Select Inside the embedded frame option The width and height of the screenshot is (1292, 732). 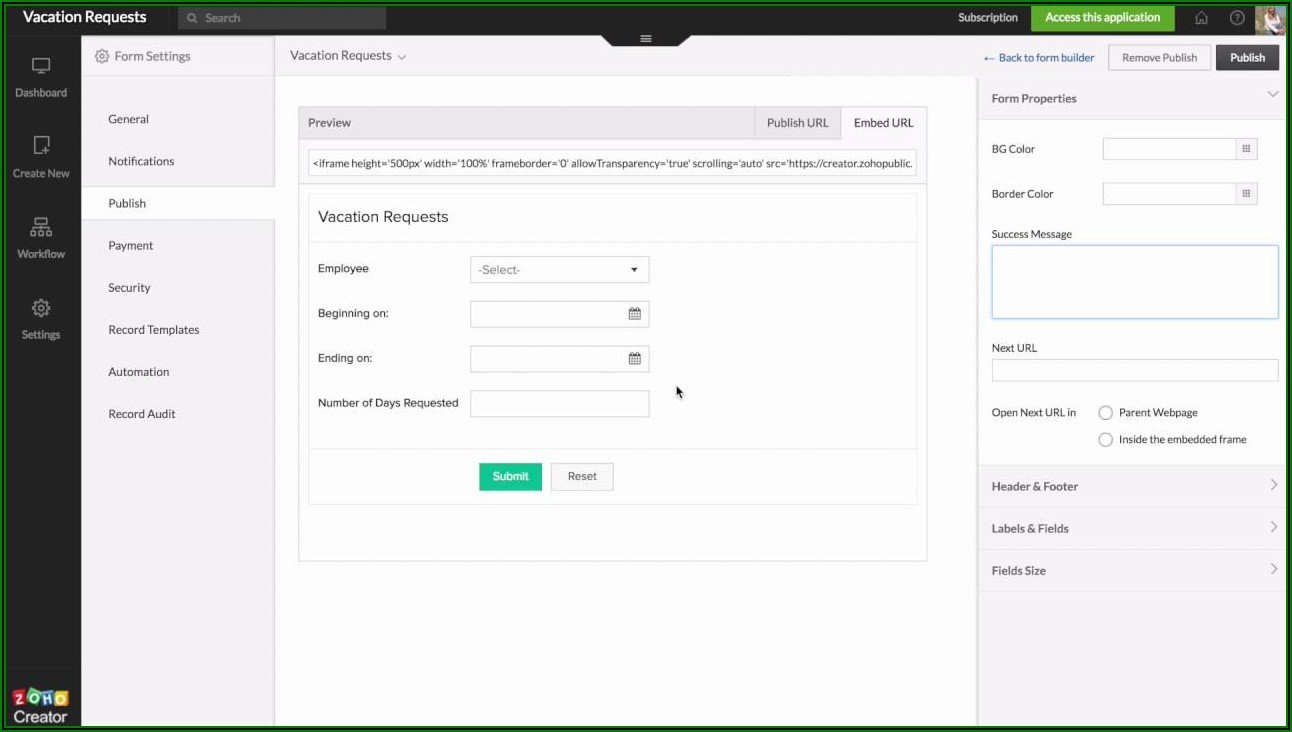(x=1105, y=440)
